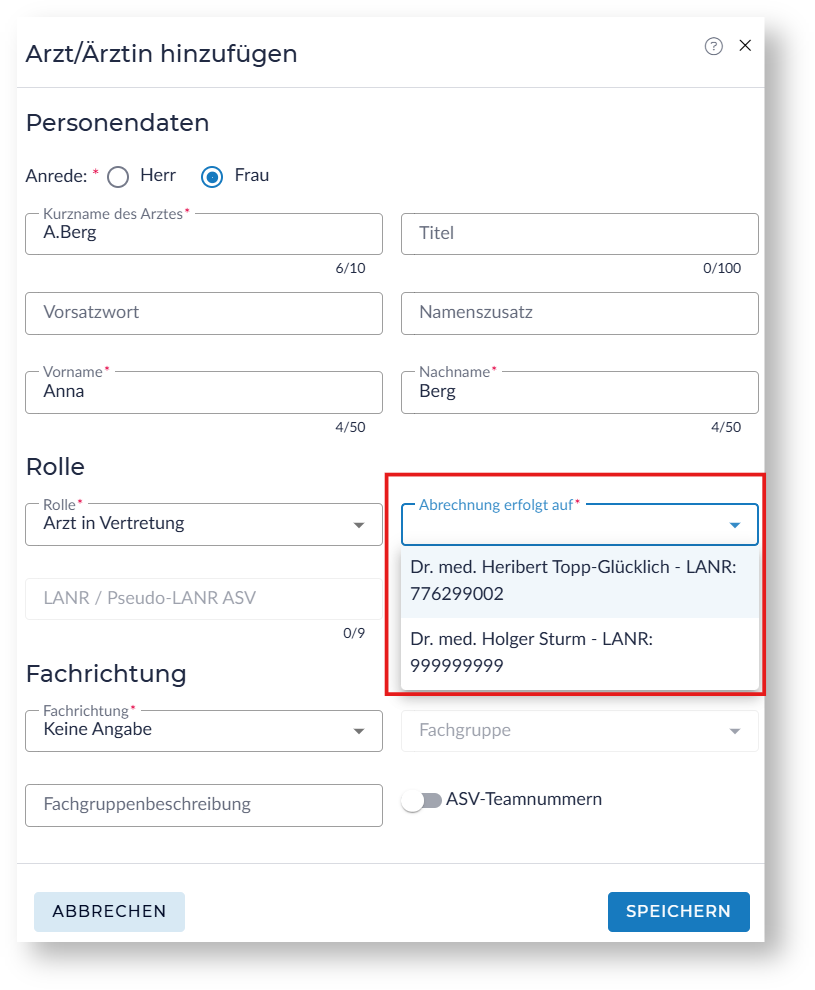Select the Herr radio button
Screen dimensions: 815x990
[118, 177]
